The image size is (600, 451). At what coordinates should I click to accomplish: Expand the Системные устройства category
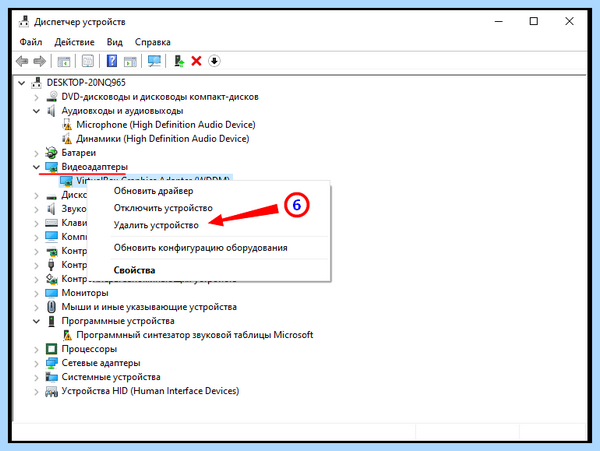(36, 378)
